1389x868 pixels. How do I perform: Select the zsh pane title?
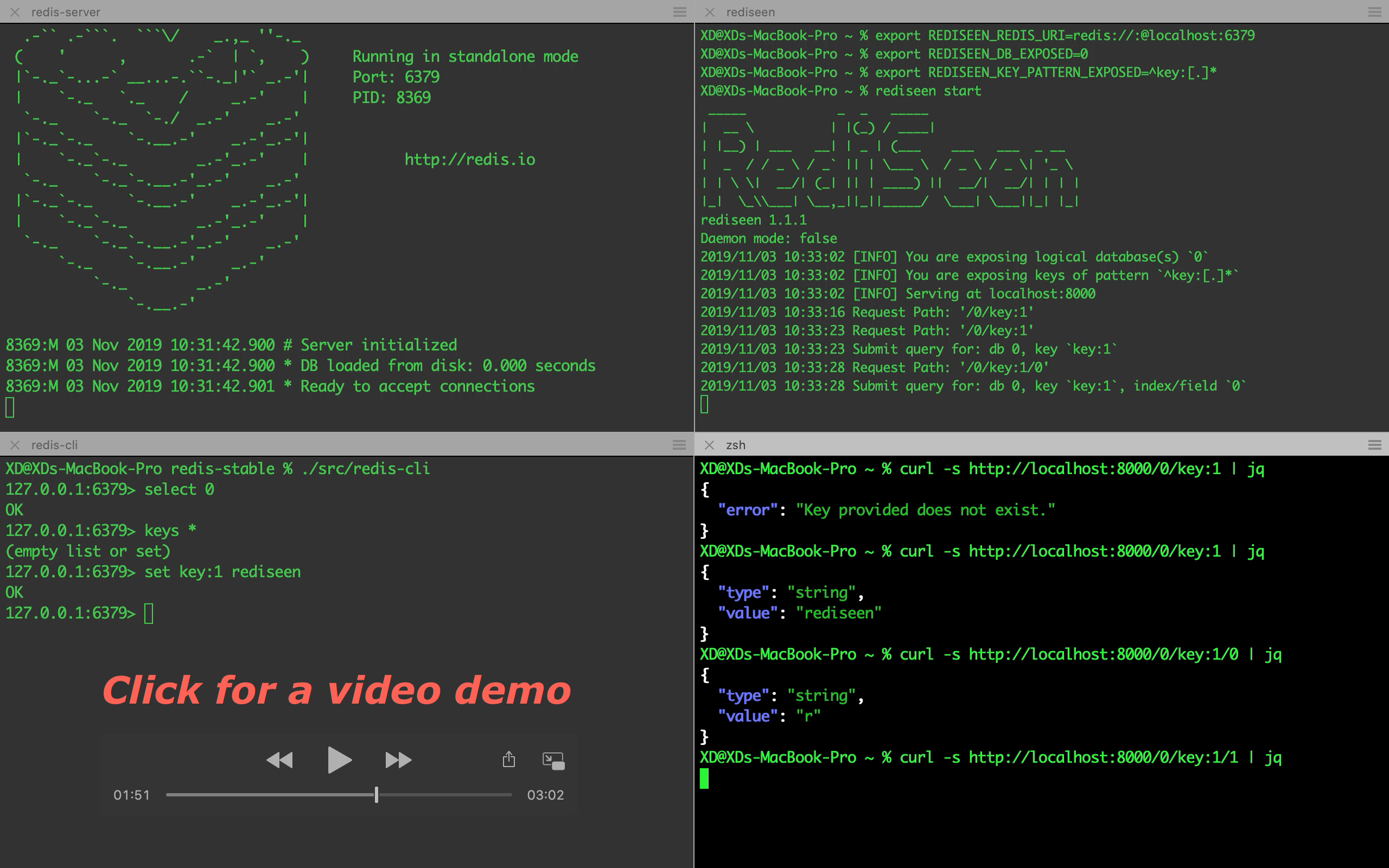coord(735,445)
